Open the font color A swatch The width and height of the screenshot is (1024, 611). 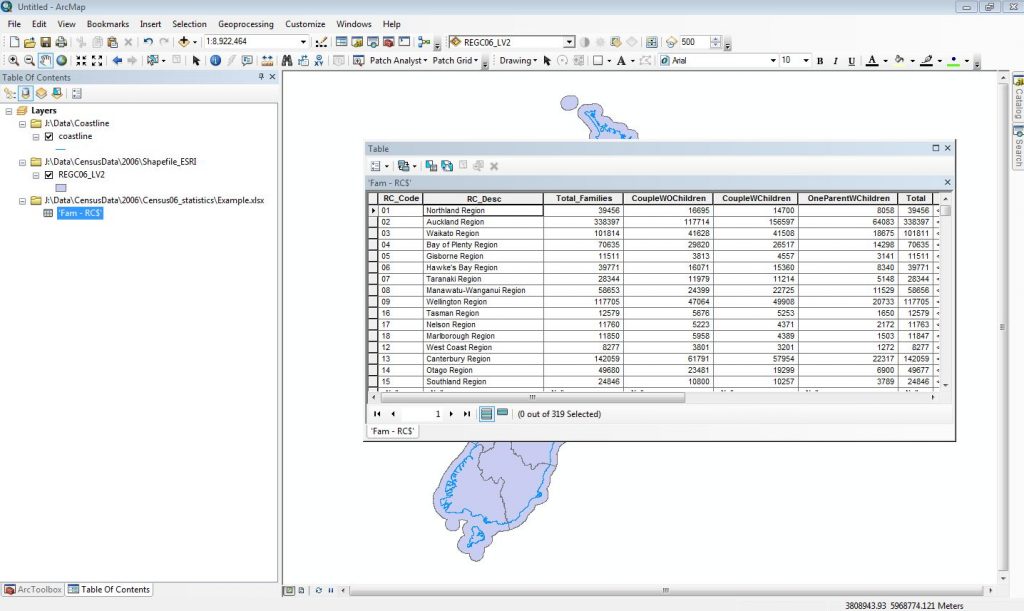872,61
